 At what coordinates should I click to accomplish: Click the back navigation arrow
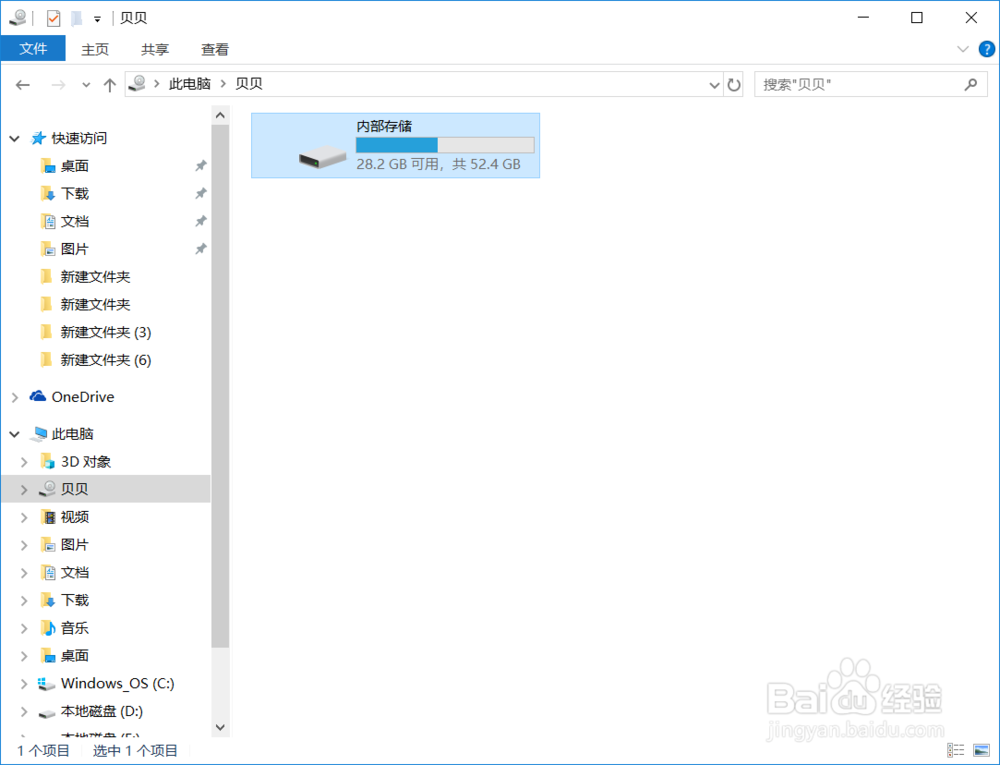pos(22,84)
